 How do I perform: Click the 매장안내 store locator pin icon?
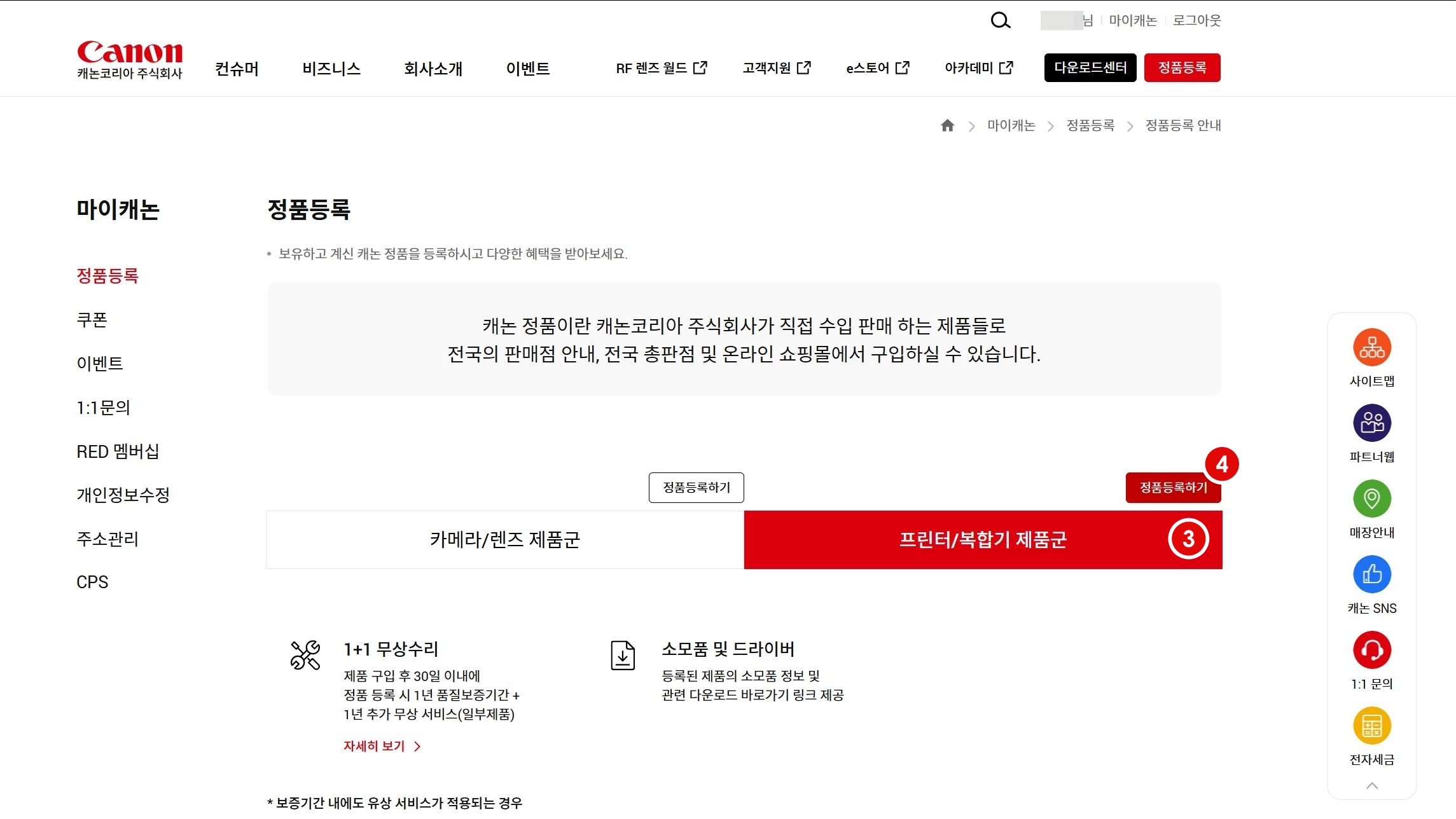click(1371, 499)
